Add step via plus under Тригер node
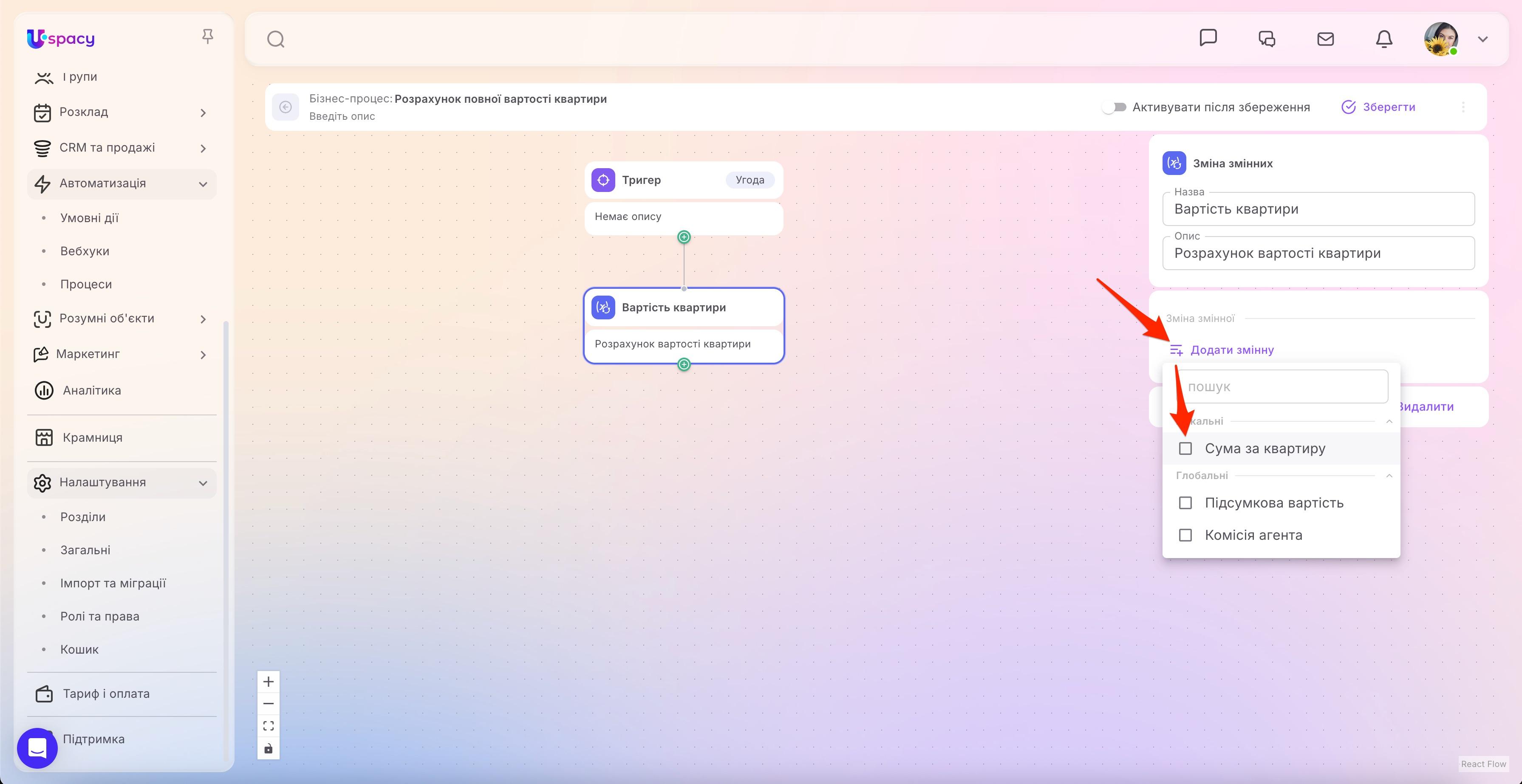The image size is (1522, 784). pyautogui.click(x=684, y=237)
